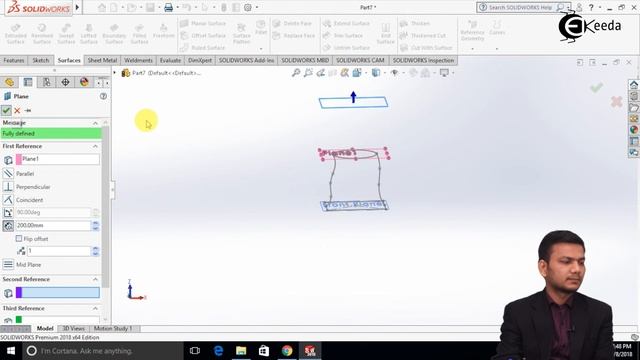Open the Sheet Metal tab
The image size is (640, 360).
[x=102, y=60]
